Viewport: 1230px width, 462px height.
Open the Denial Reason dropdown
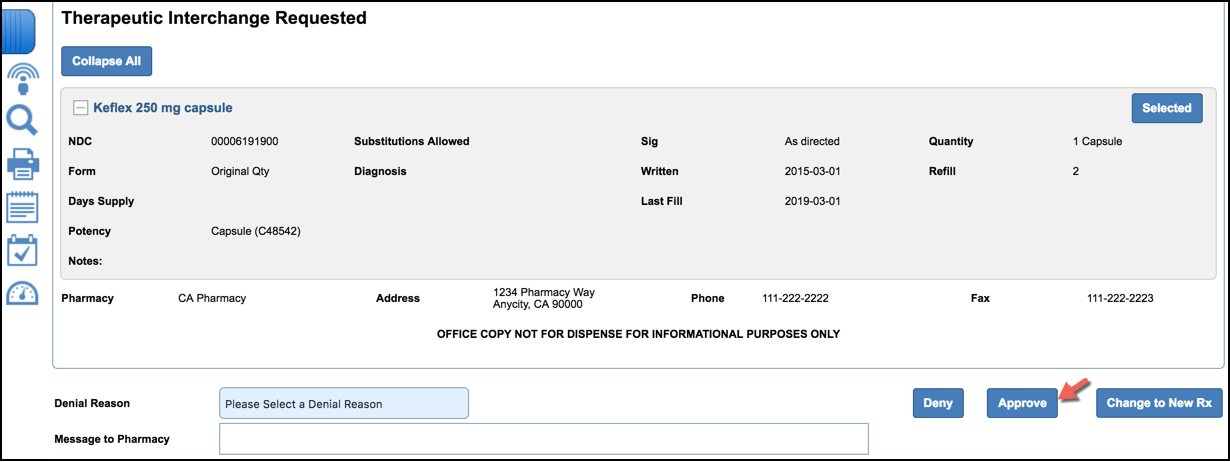coord(343,403)
